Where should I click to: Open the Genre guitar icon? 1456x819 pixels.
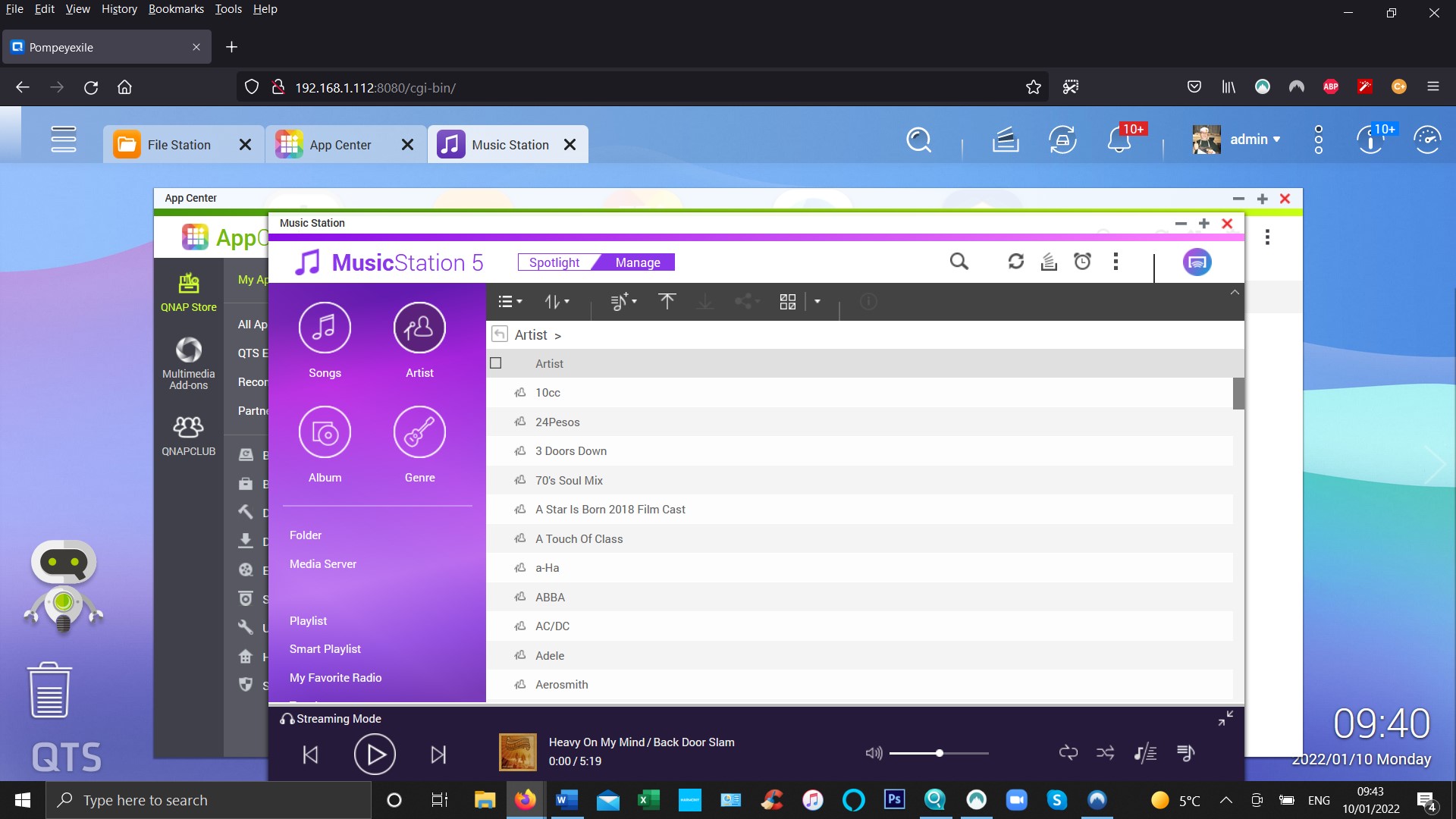point(419,433)
